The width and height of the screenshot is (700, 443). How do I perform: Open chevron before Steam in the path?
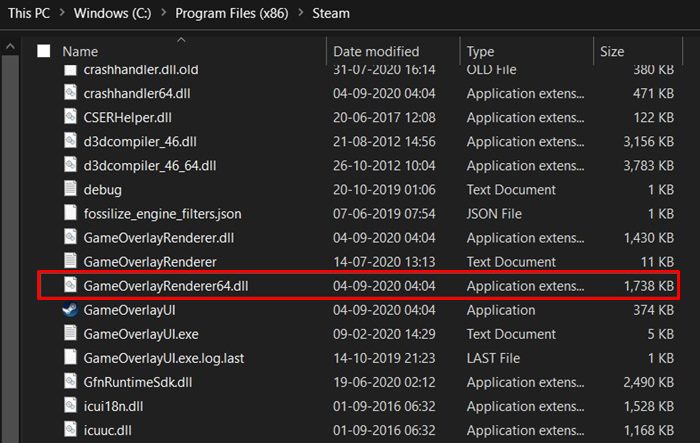click(300, 13)
